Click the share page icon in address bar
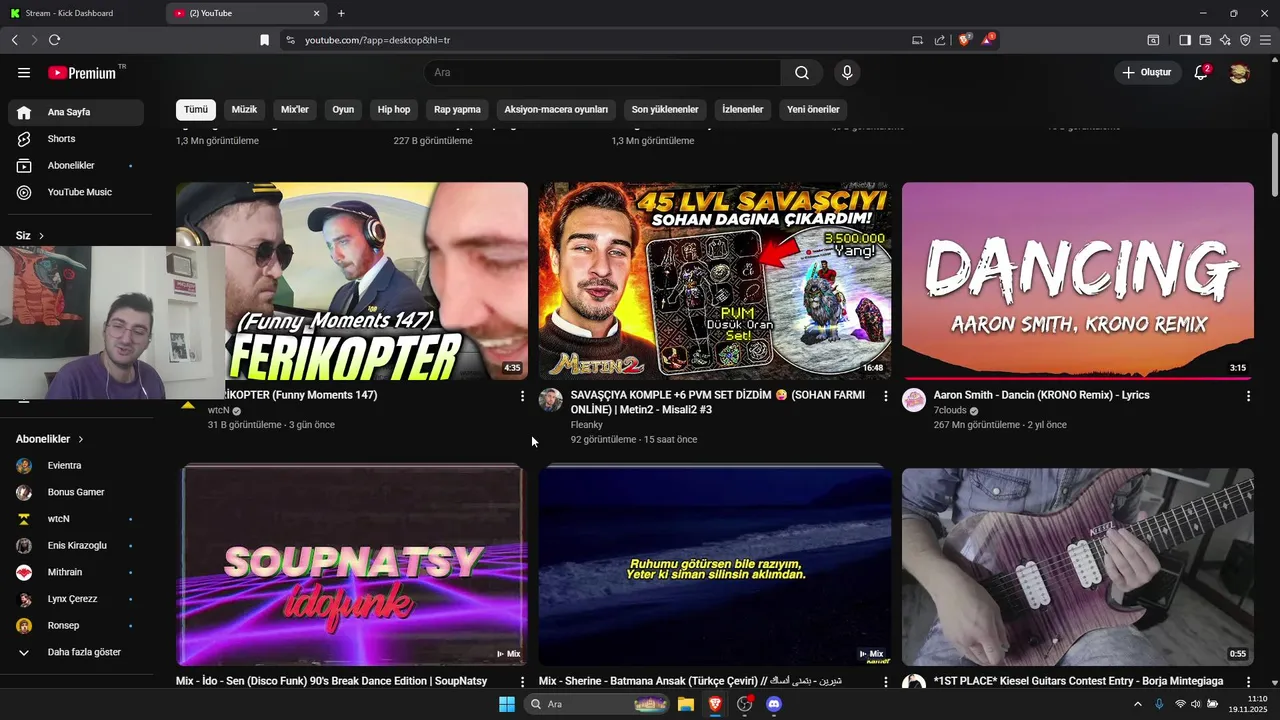This screenshot has height=720, width=1280. coord(940,40)
